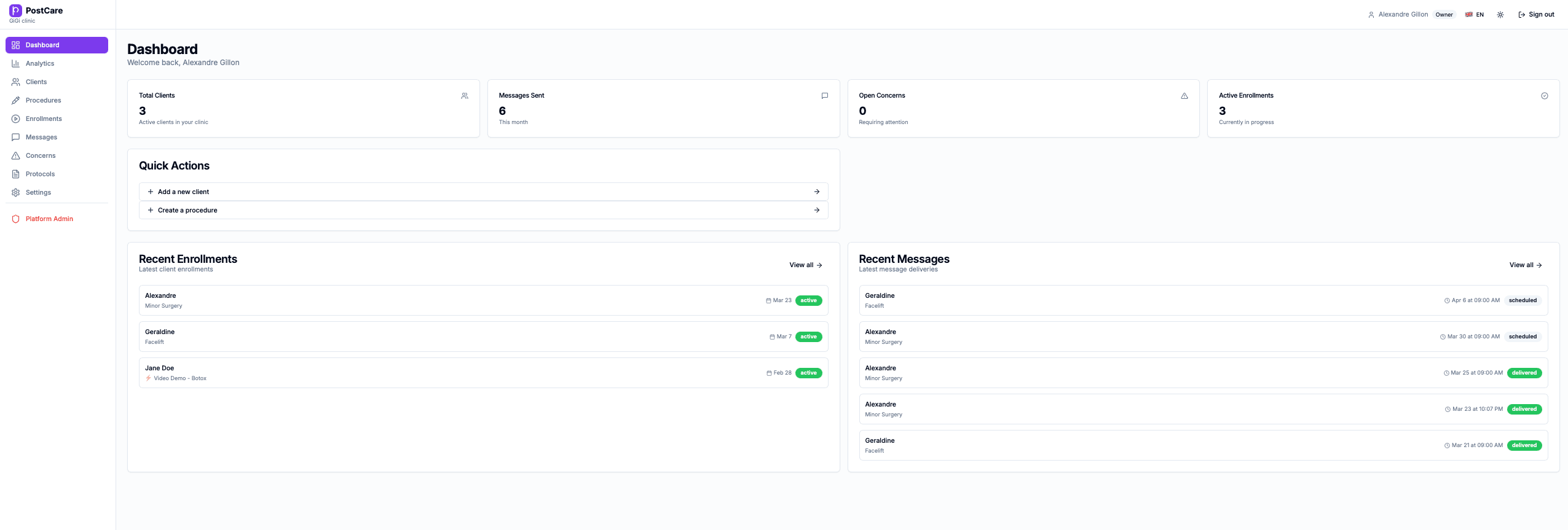Viewport: 1568px width, 530px height.
Task: Click delivered badge on Mar 23 message
Action: [1524, 409]
